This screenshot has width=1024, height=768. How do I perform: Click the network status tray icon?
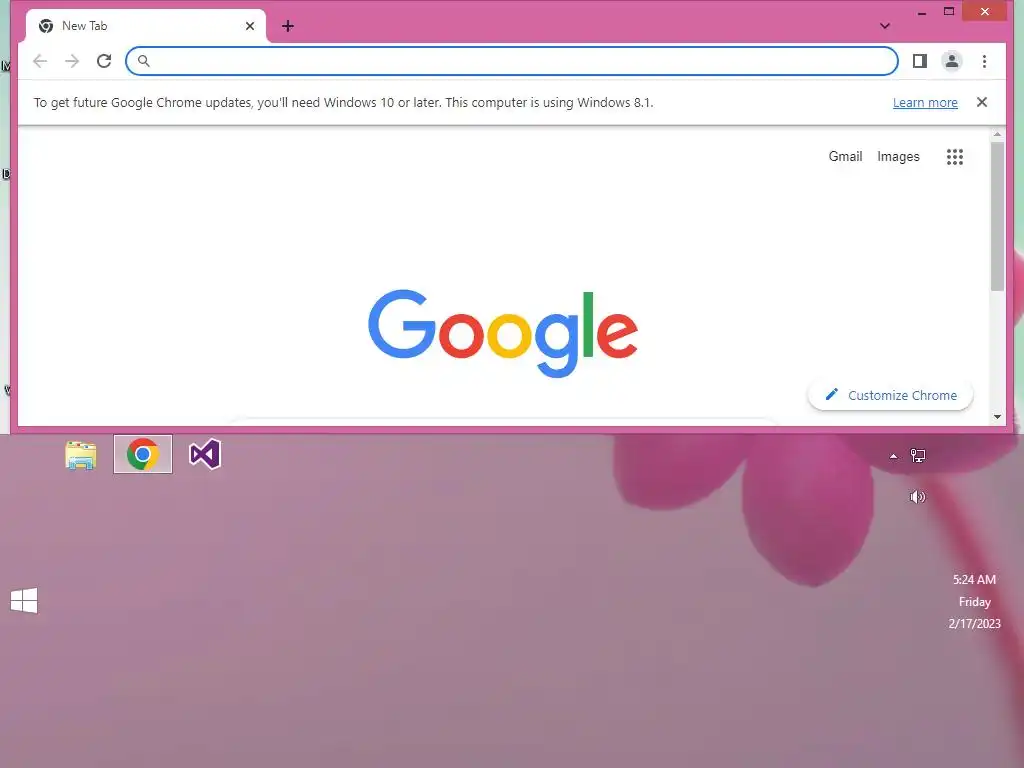[x=918, y=456]
